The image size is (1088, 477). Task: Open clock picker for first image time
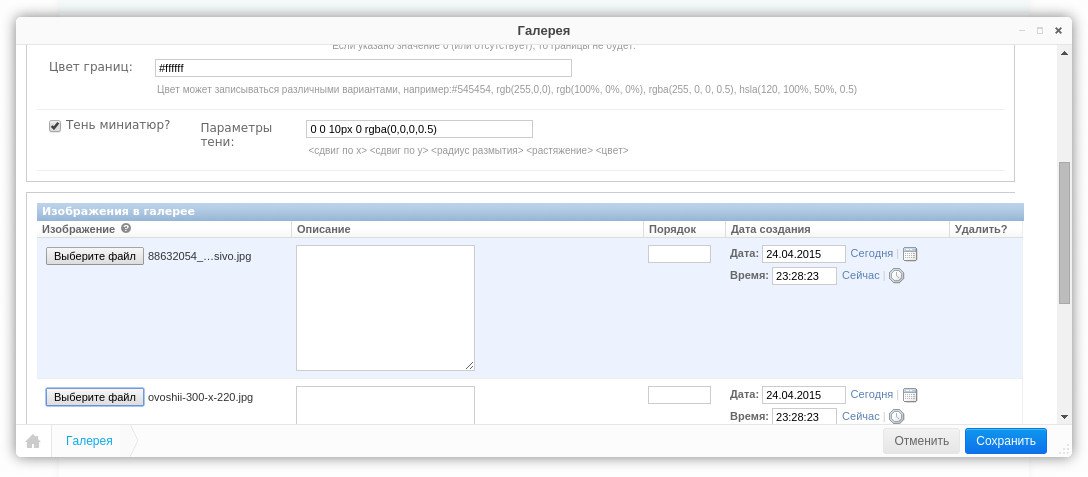897,276
